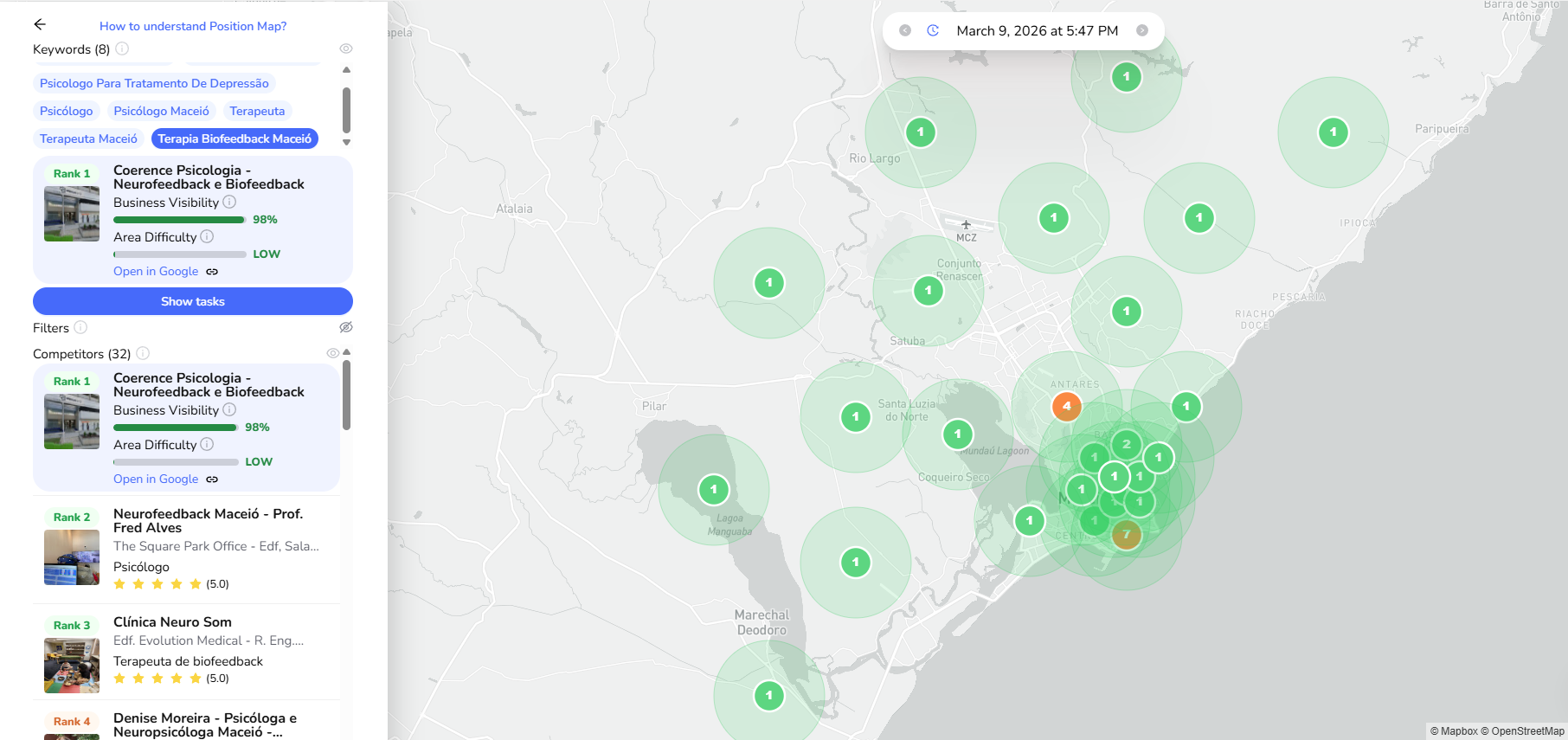Click rank 1 marker near Marechal Deodoro

click(x=769, y=696)
